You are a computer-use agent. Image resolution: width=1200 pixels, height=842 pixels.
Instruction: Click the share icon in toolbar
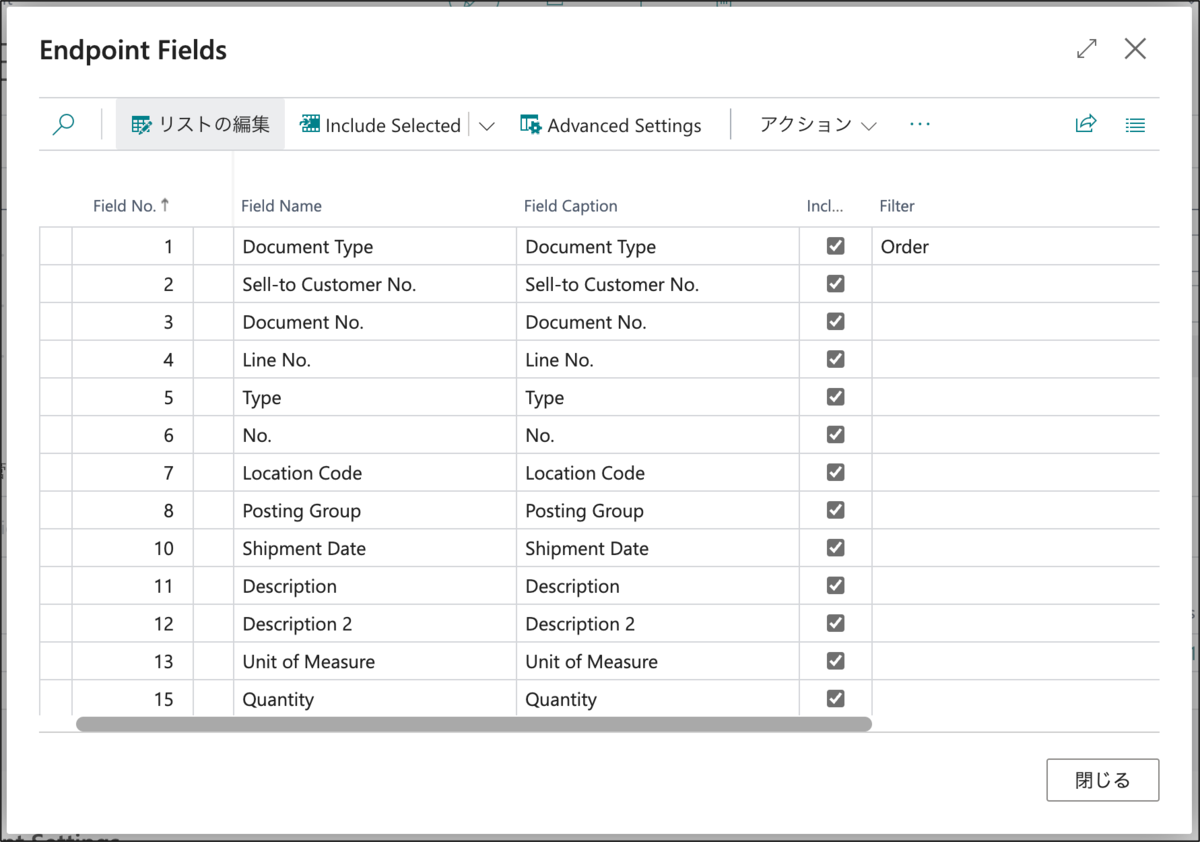[1086, 125]
